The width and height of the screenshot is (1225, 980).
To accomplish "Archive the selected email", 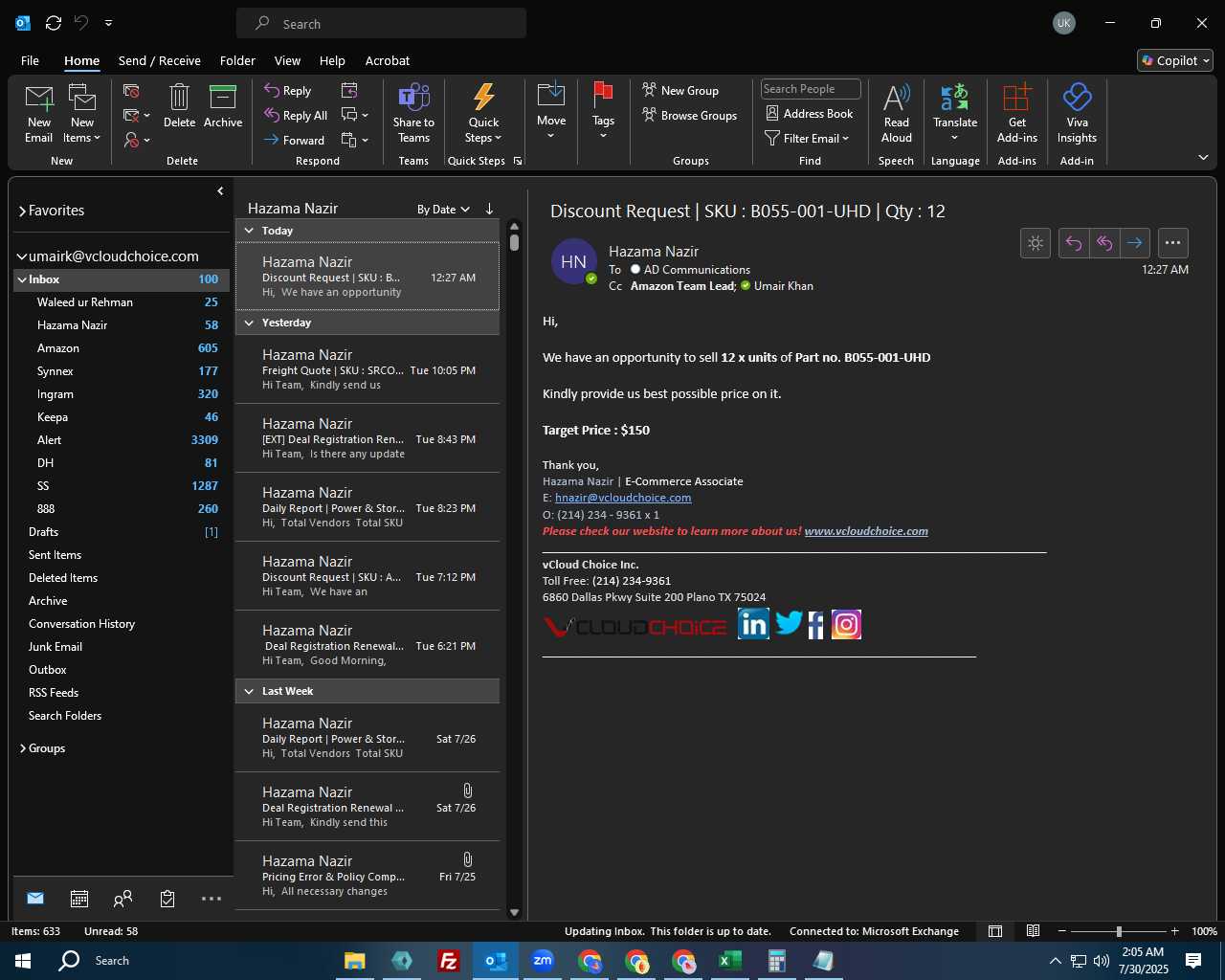I will (223, 106).
